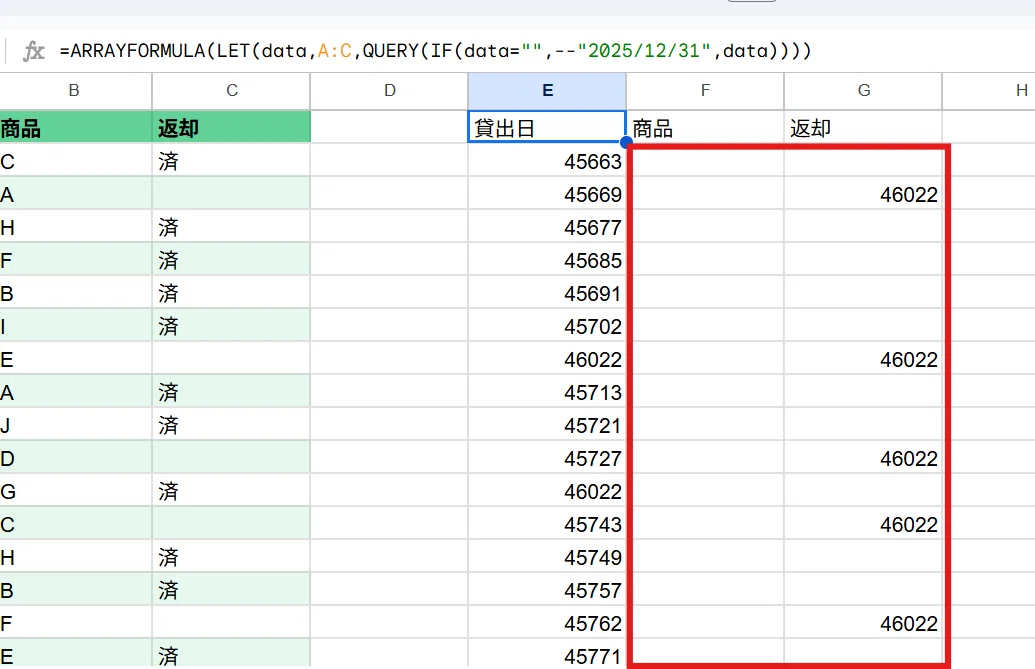Image resolution: width=1035 pixels, height=669 pixels.
Task: Select empty 返却 cell in product D row
Action: pyautogui.click(x=232, y=458)
